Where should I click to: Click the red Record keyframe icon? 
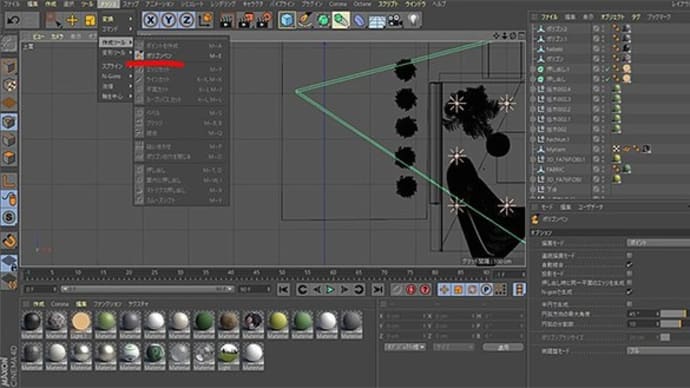click(x=411, y=289)
